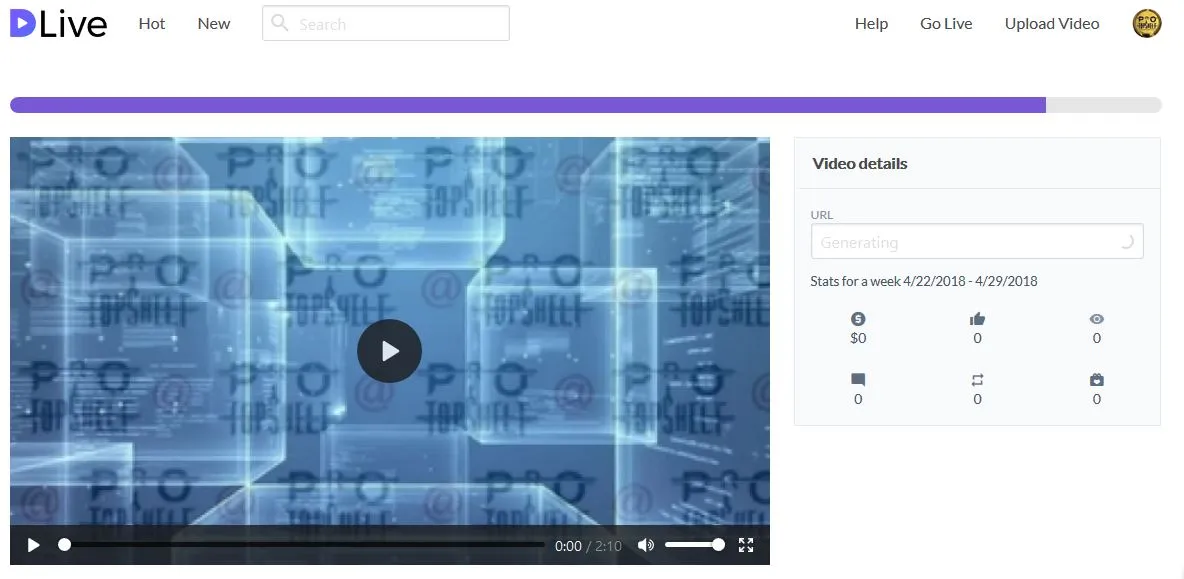Click the Go Live link
This screenshot has width=1184, height=579.
pyautogui.click(x=946, y=24)
